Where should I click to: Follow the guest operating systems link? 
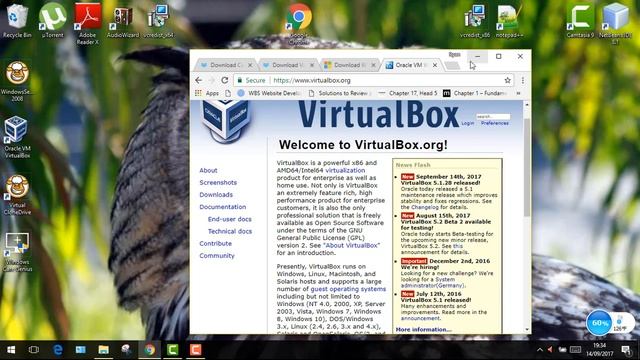[x=348, y=289]
